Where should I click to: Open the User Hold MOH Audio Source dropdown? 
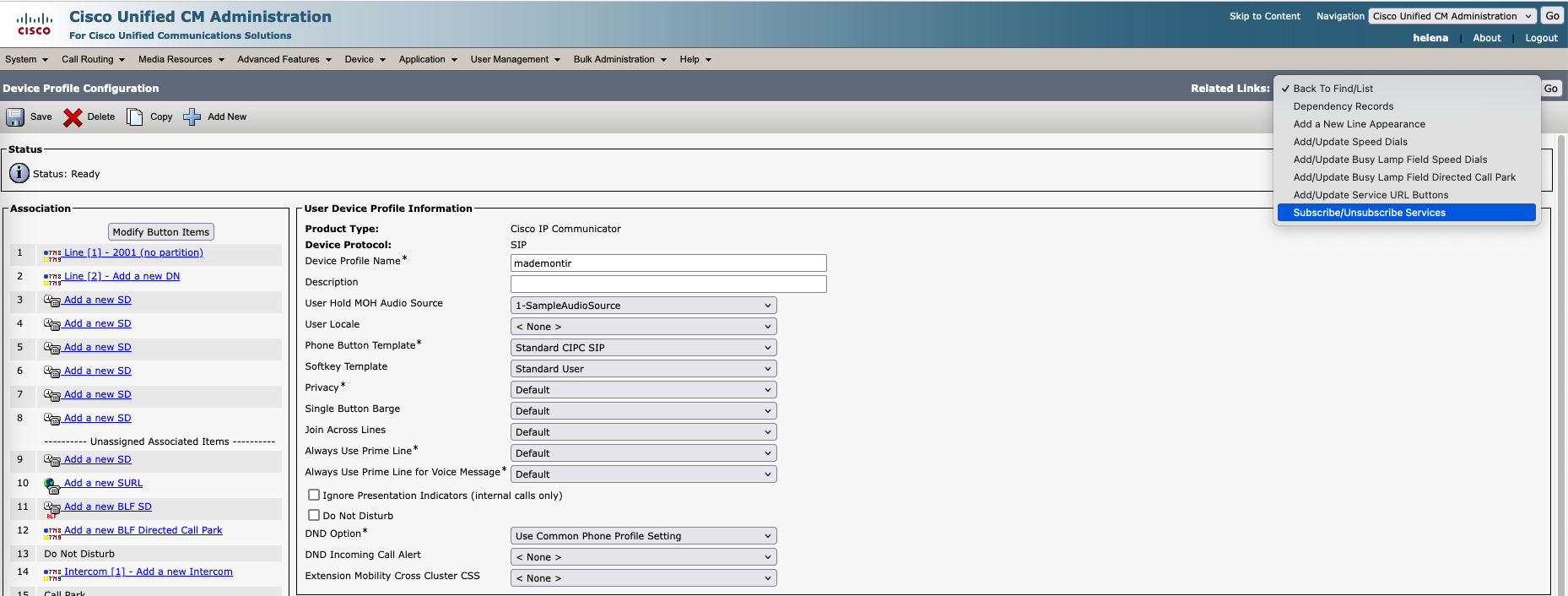(x=643, y=306)
